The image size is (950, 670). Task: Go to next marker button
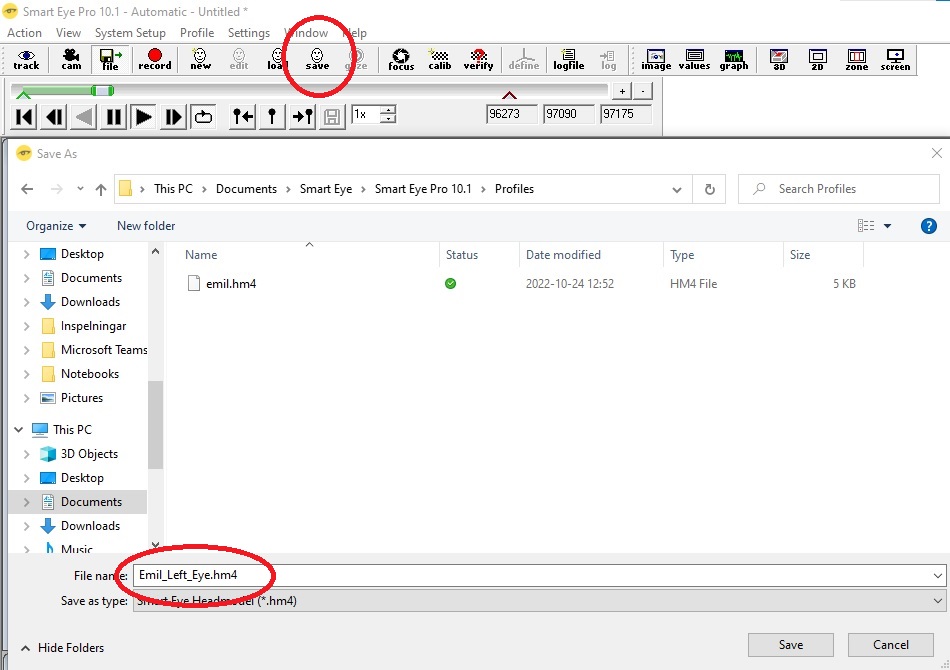click(302, 116)
